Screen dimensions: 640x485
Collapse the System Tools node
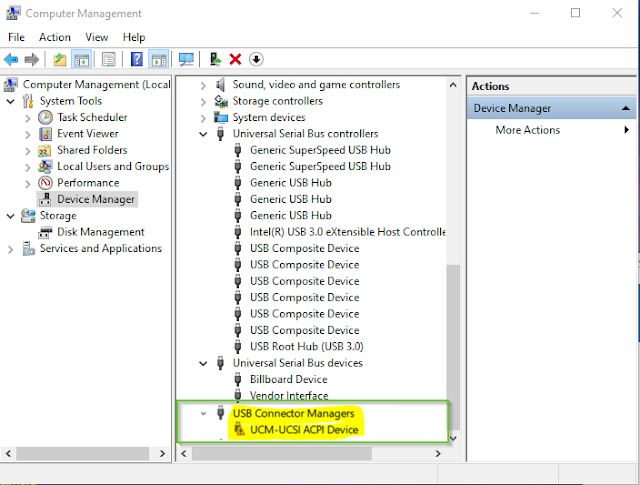pyautogui.click(x=11, y=101)
